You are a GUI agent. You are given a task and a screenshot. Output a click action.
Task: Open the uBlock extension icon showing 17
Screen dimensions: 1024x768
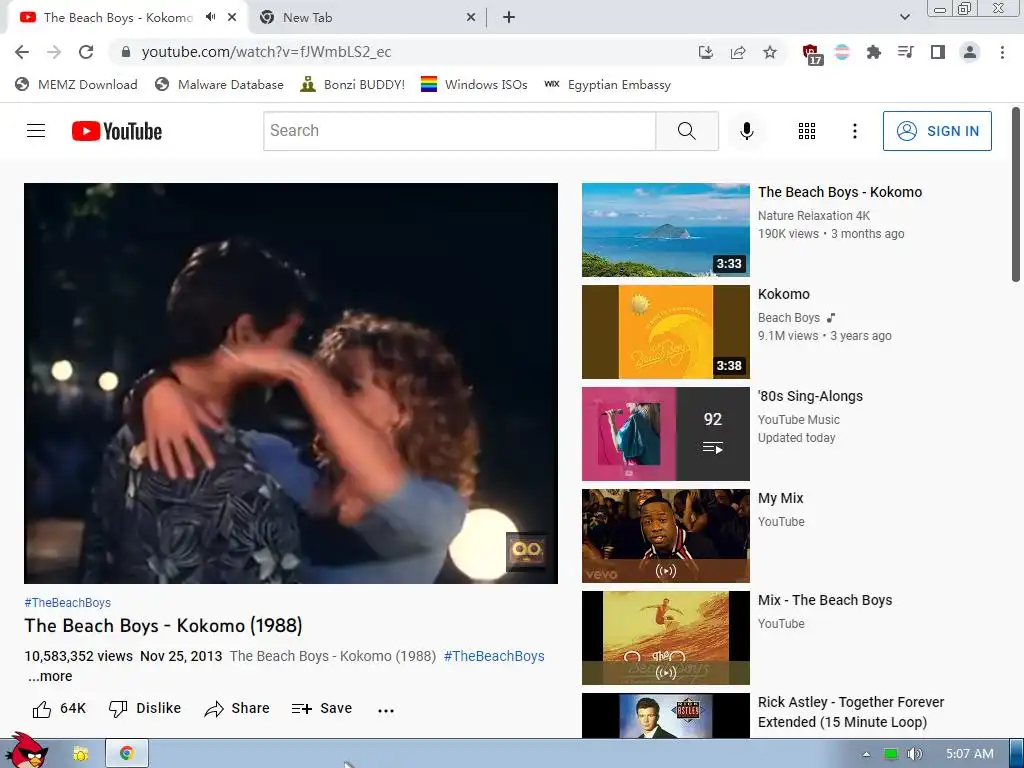812,54
